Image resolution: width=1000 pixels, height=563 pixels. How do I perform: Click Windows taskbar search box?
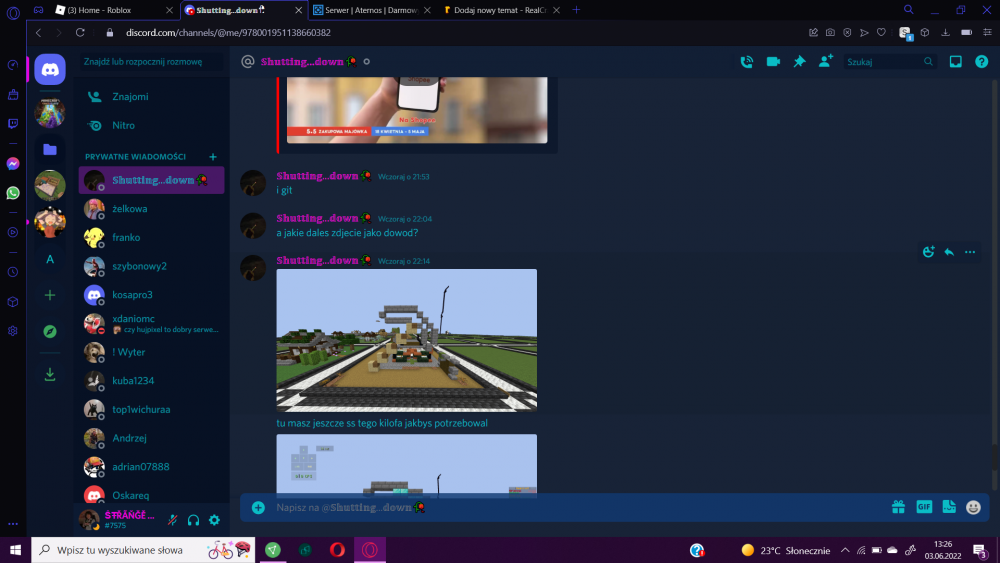[143, 550]
